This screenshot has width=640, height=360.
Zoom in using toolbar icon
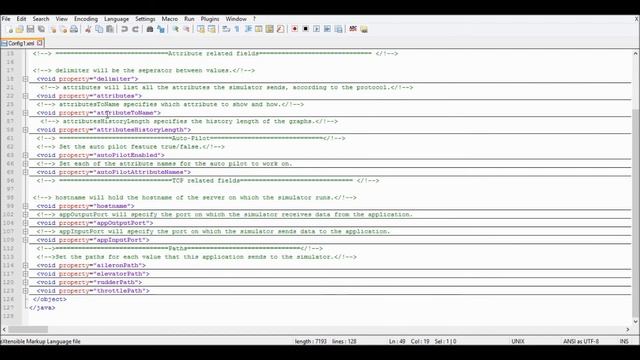coord(176,29)
